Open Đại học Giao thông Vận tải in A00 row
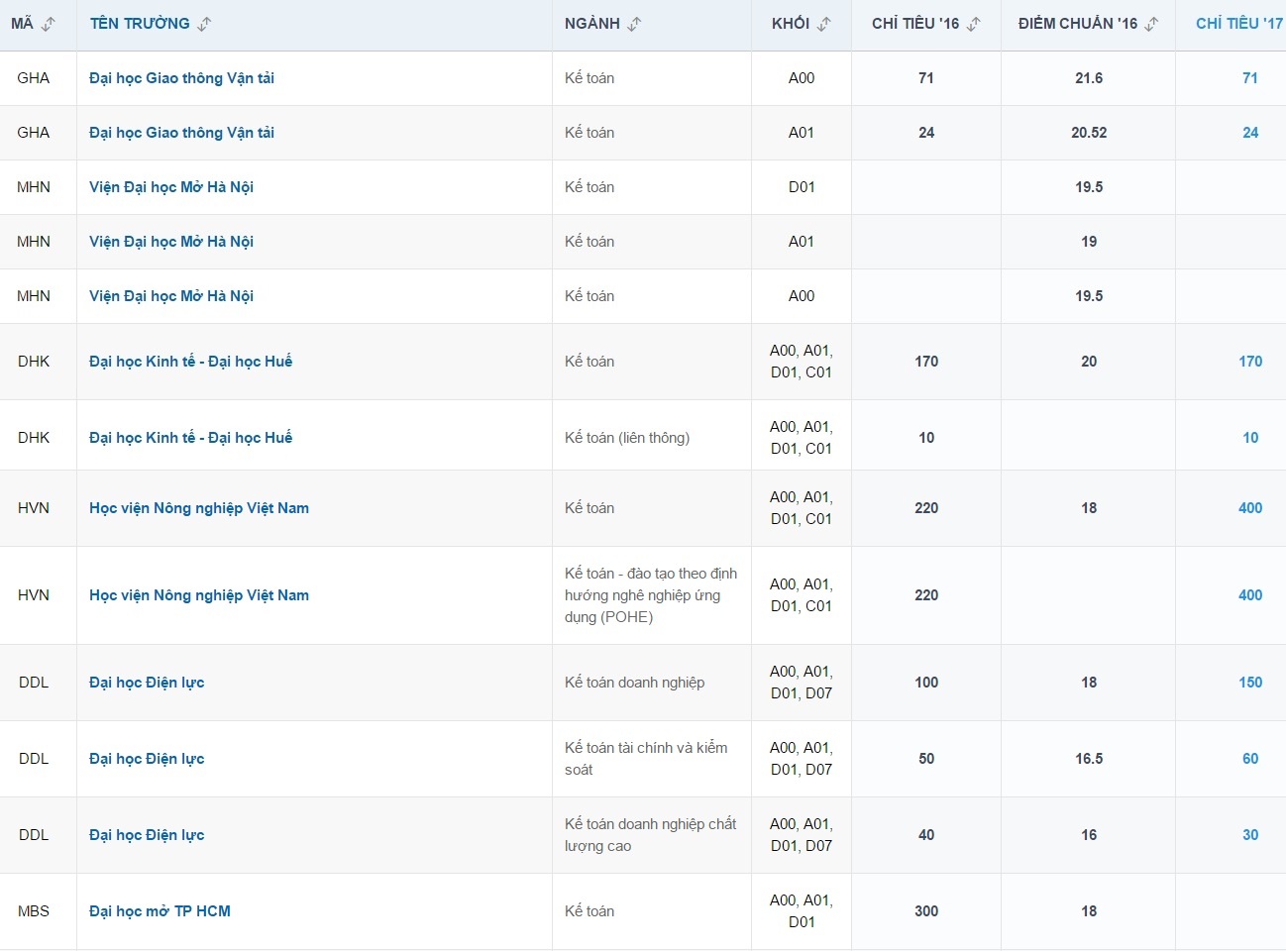Viewport: 1286px width, 952px height. (x=181, y=78)
